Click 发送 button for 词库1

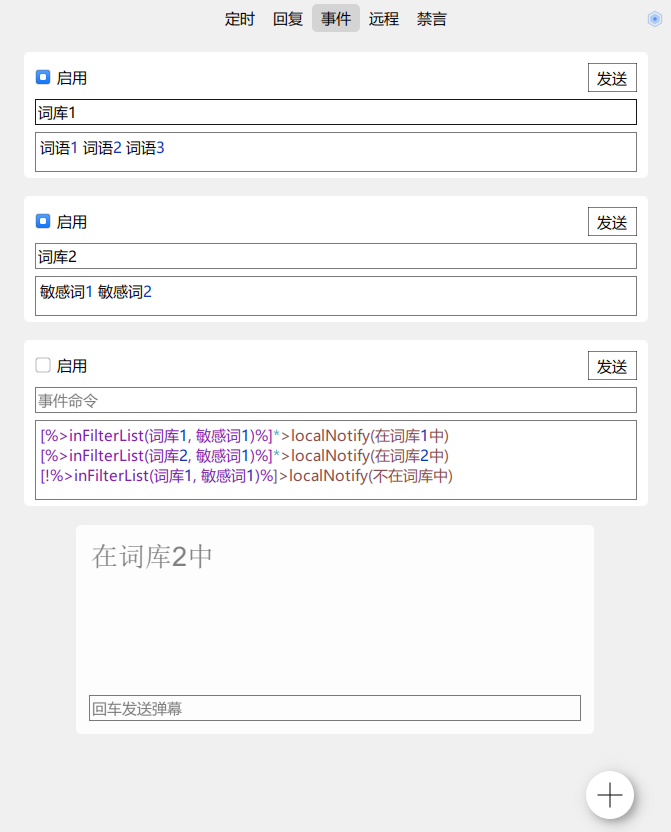612,77
